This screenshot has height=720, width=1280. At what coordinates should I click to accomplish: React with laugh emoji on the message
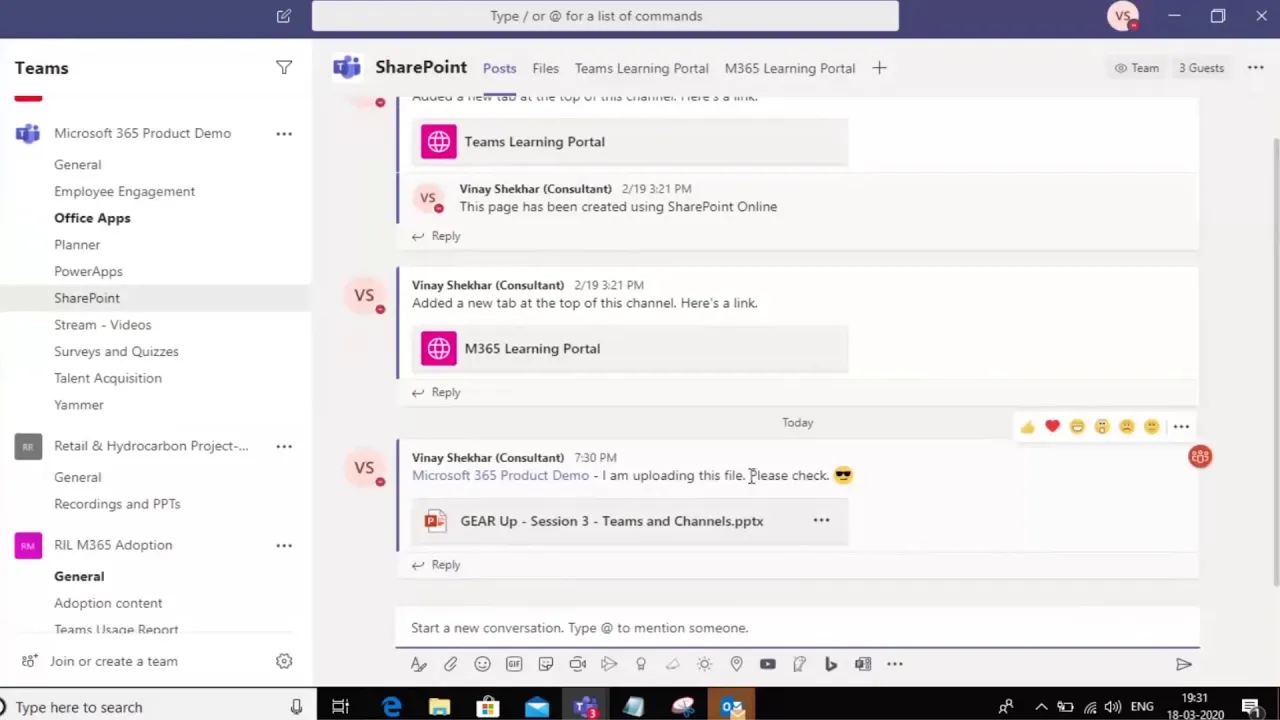[1077, 427]
